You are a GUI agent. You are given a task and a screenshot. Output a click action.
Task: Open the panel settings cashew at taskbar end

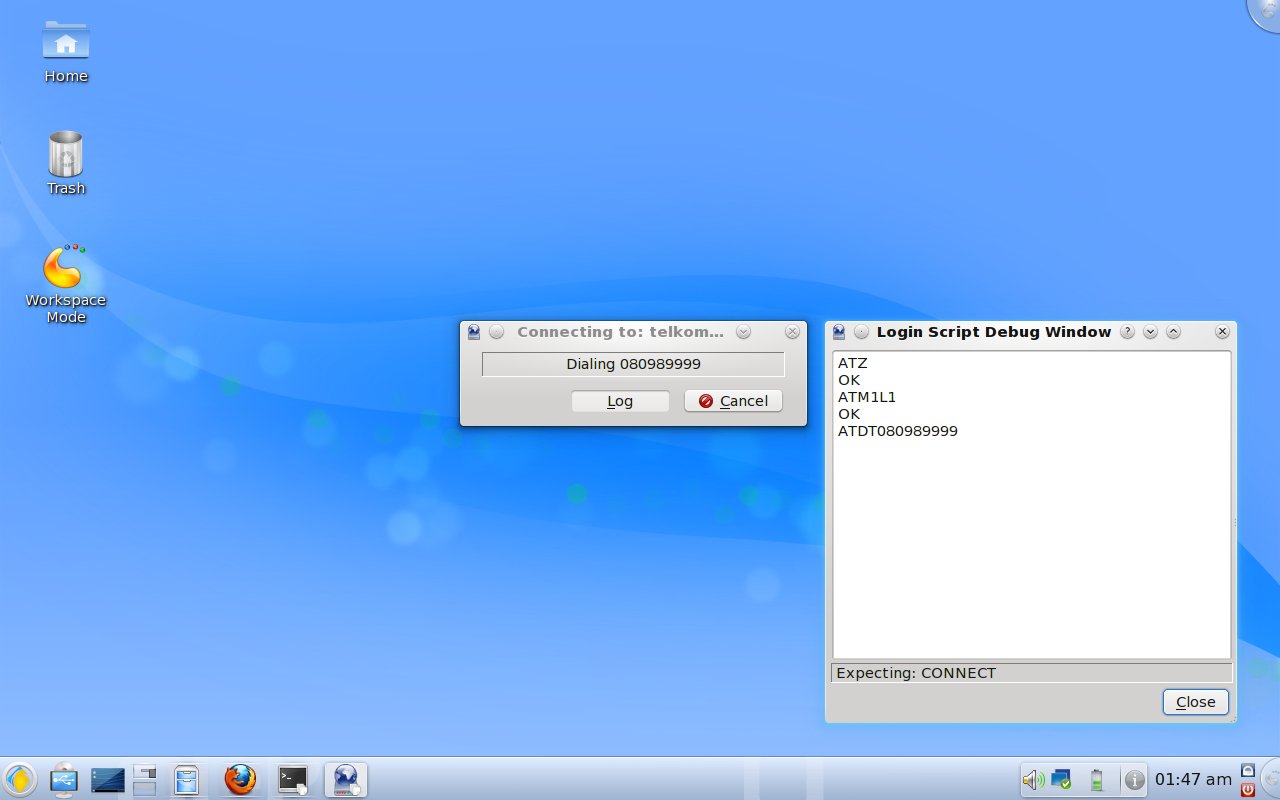click(1270, 779)
